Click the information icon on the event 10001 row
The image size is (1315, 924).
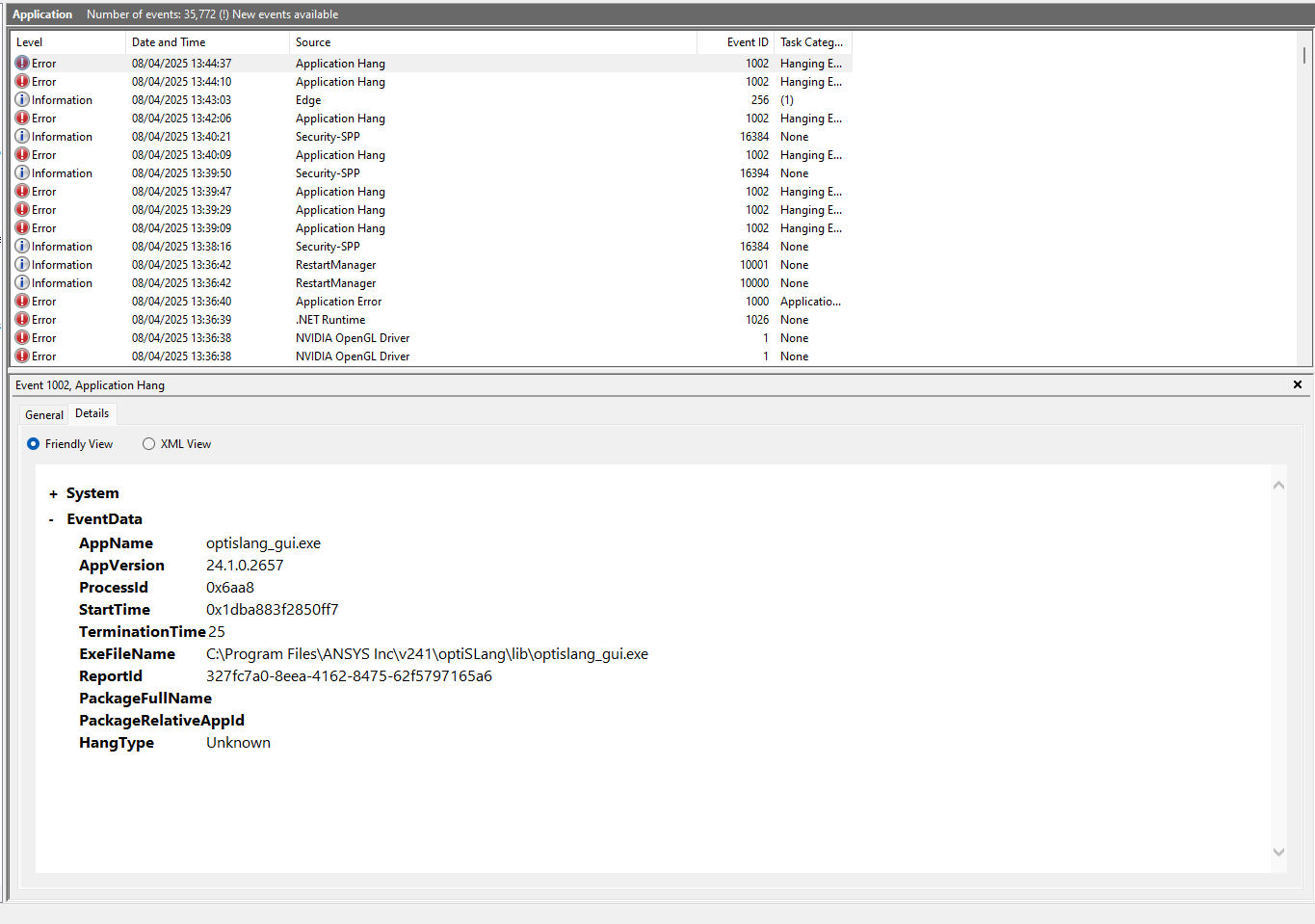click(x=22, y=264)
